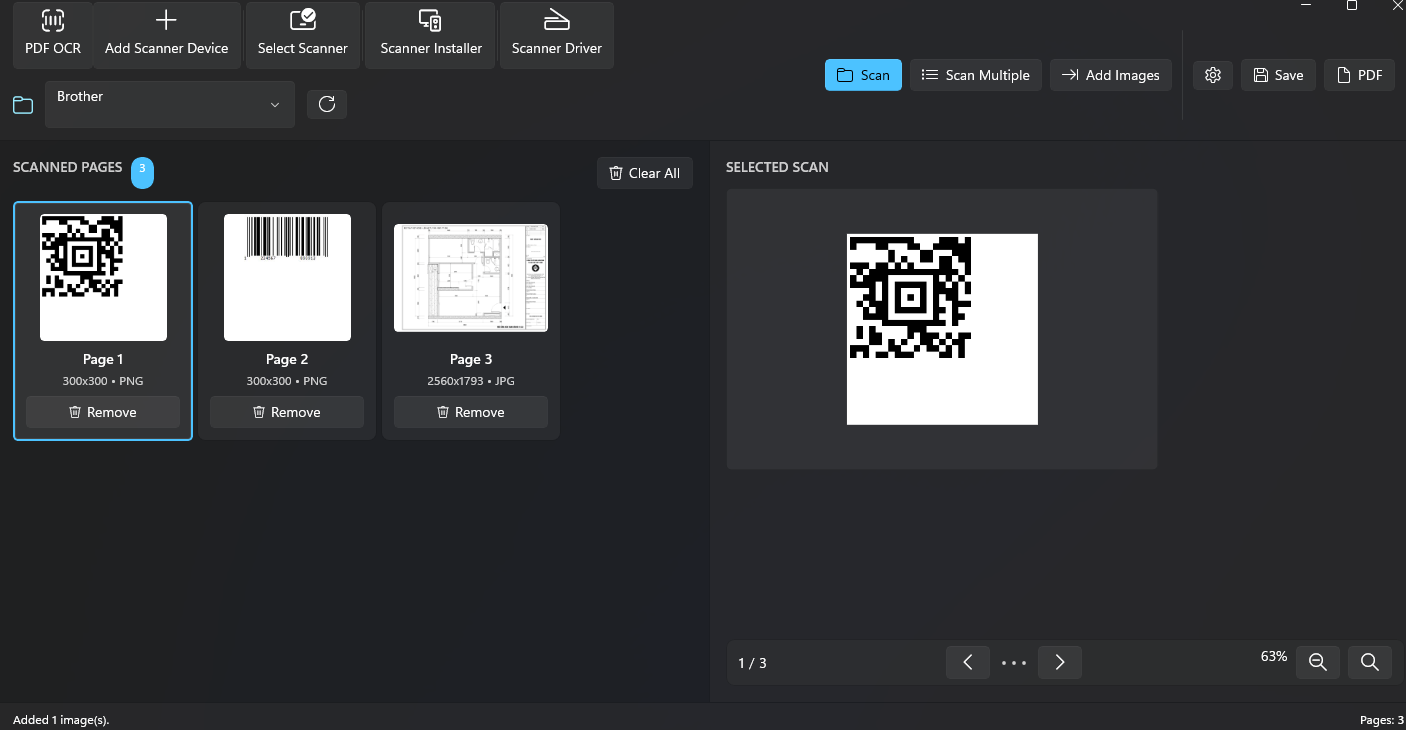The height and width of the screenshot is (730, 1406).
Task: Open application settings via gear icon
Action: click(1212, 74)
